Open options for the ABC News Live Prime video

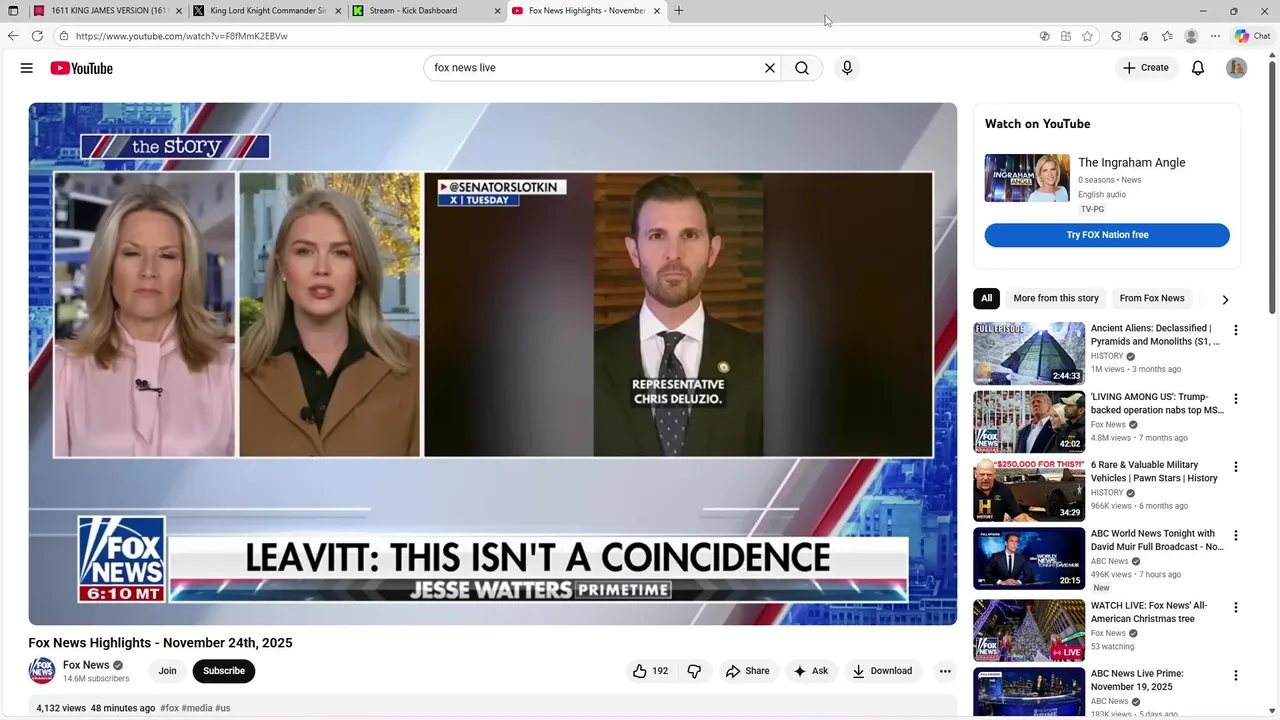point(1235,676)
